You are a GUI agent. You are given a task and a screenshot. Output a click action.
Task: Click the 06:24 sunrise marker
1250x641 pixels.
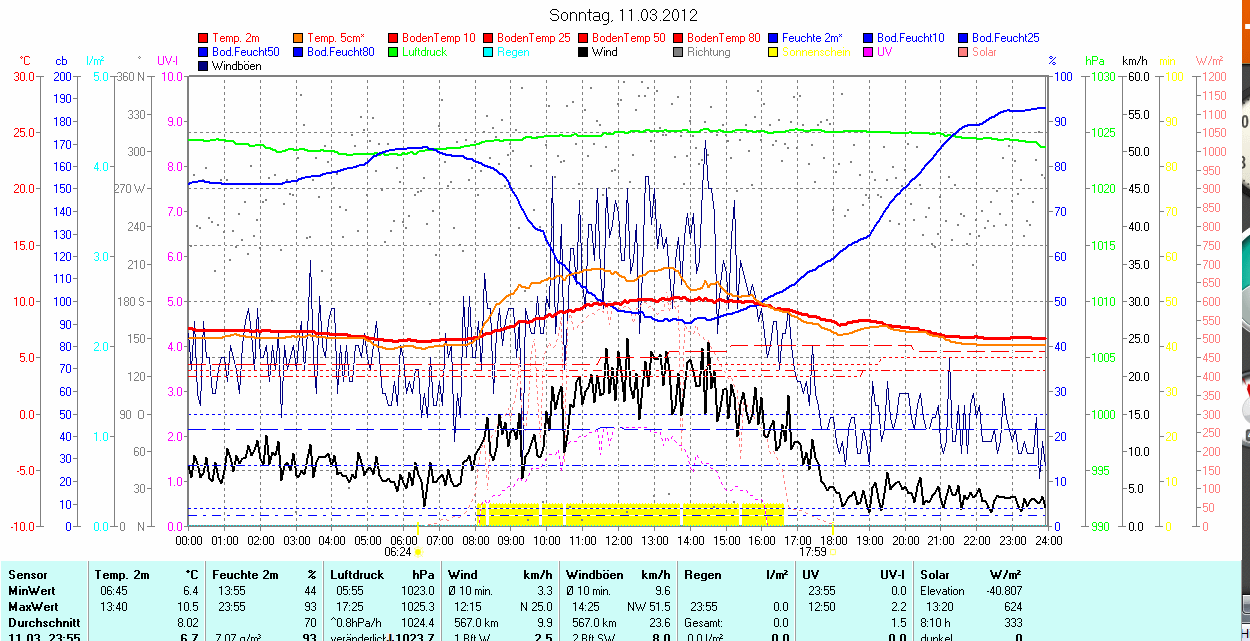398,551
